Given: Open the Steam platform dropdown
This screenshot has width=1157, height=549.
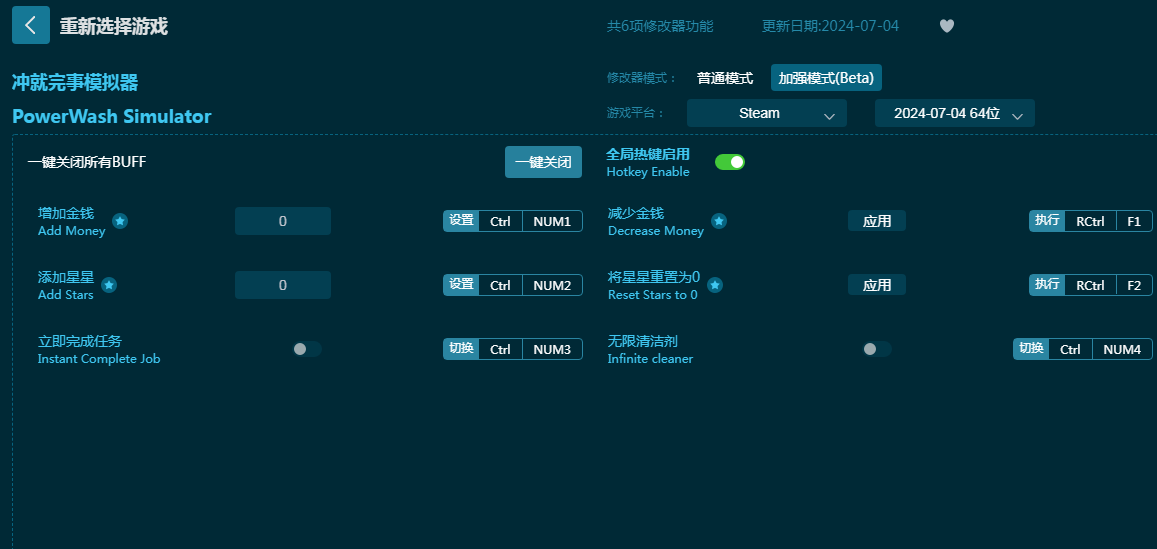Looking at the screenshot, I should pos(767,113).
